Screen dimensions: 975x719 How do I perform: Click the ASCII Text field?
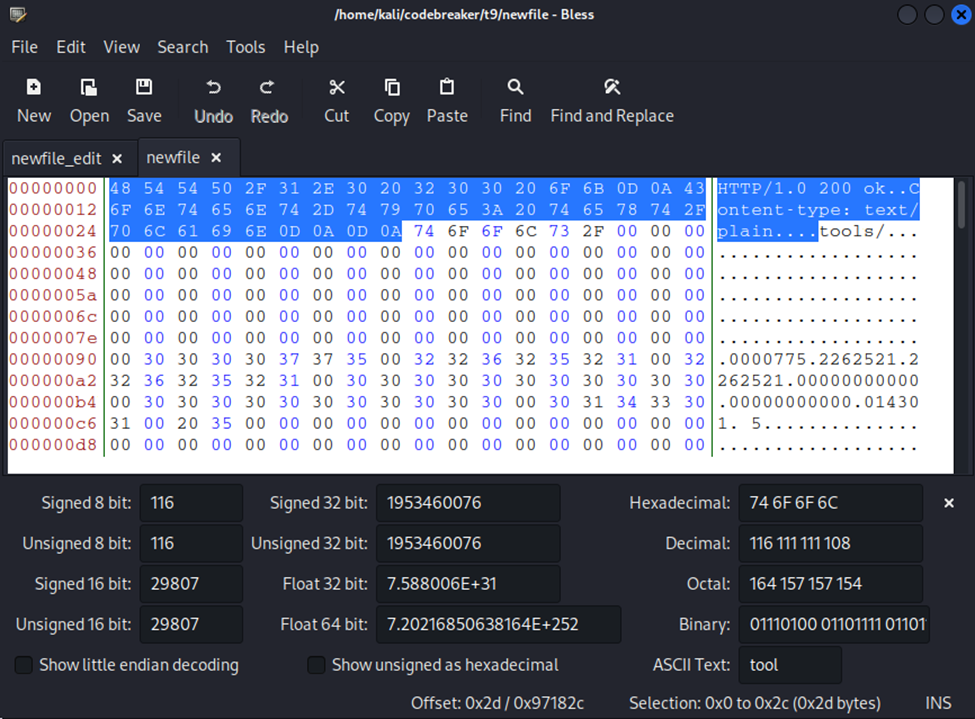[x=789, y=665]
